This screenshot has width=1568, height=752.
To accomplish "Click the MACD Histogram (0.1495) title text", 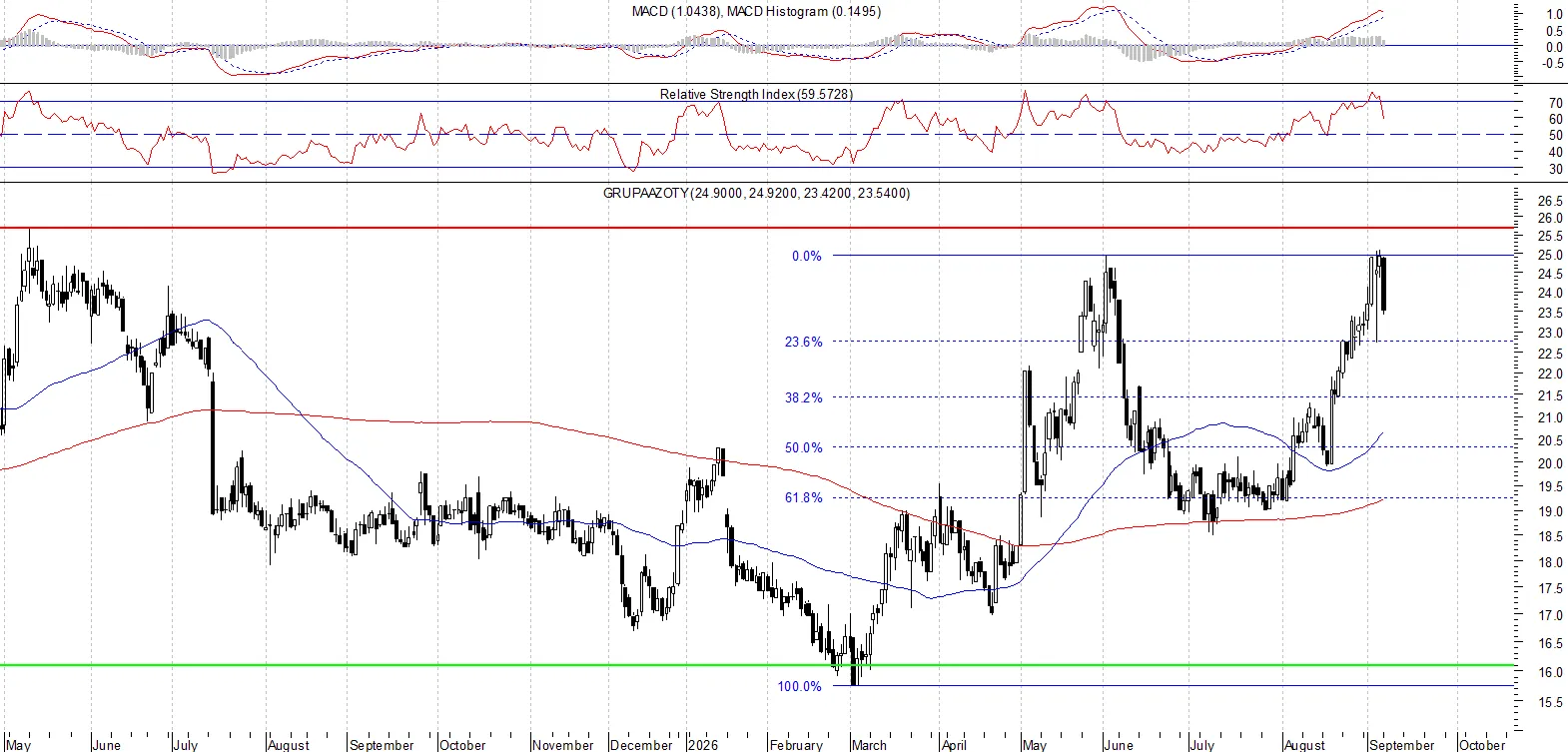I will pos(804,11).
